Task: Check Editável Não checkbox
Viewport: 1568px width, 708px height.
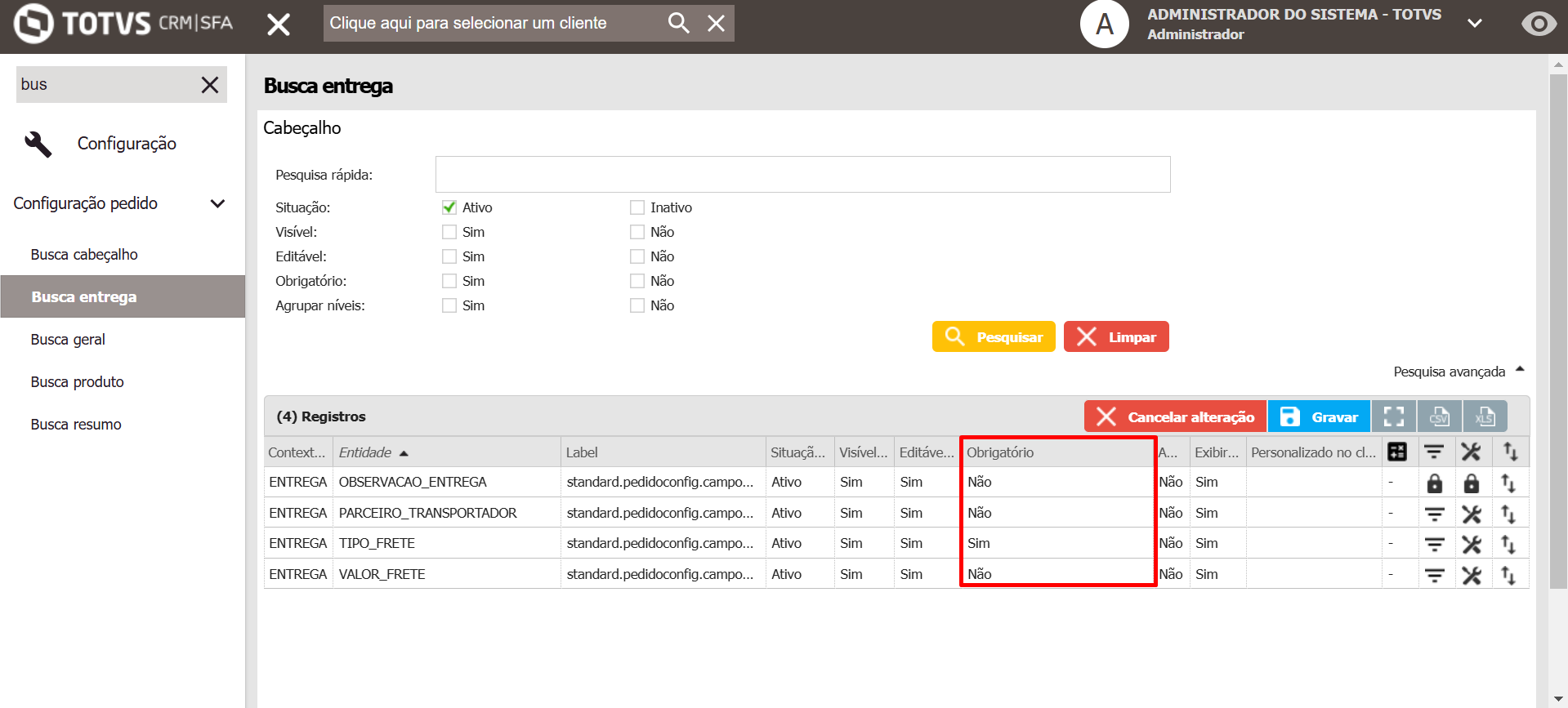Action: coord(637,256)
